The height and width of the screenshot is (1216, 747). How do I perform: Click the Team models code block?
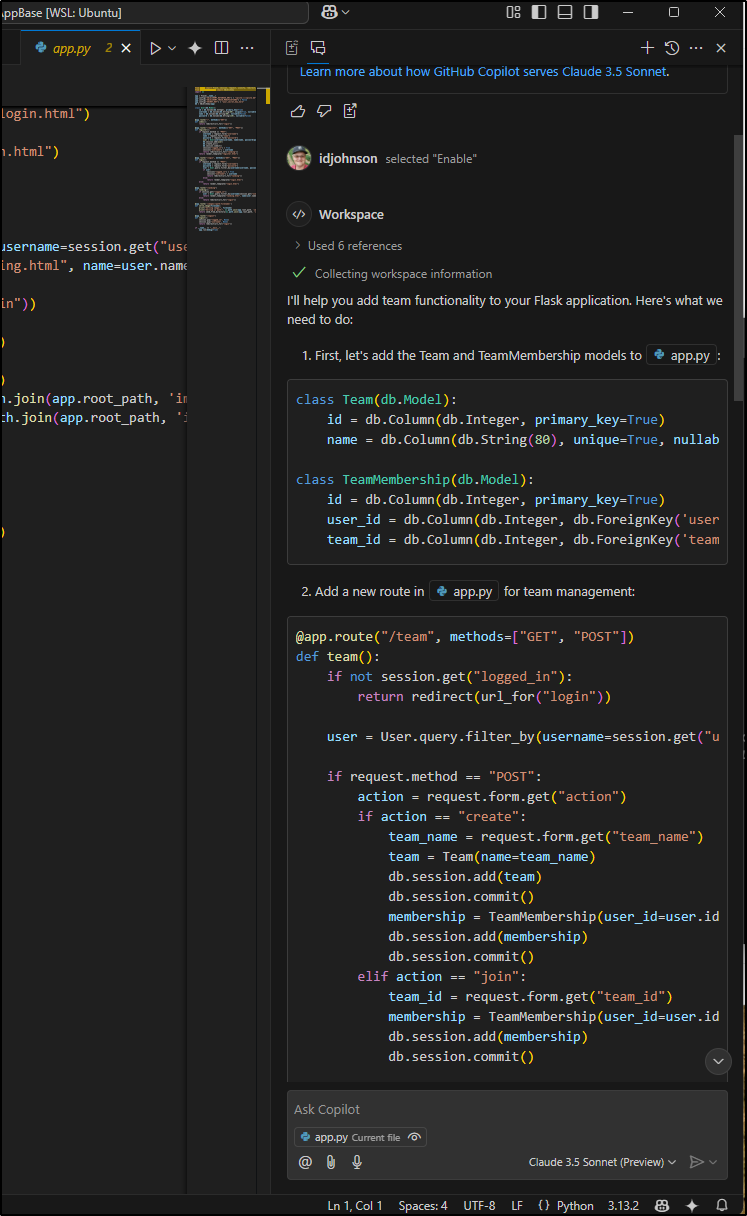pos(507,470)
